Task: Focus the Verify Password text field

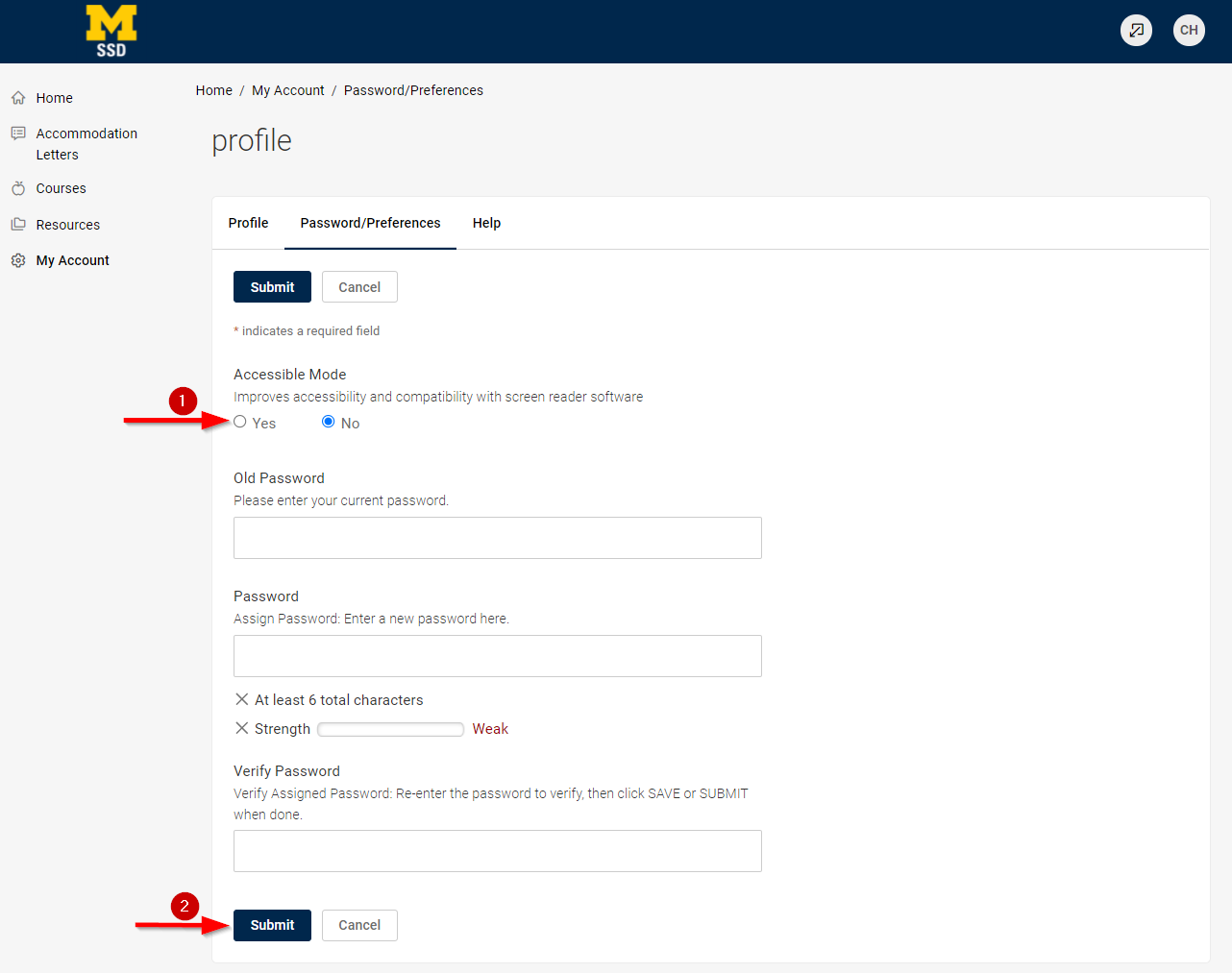Action: click(x=497, y=851)
